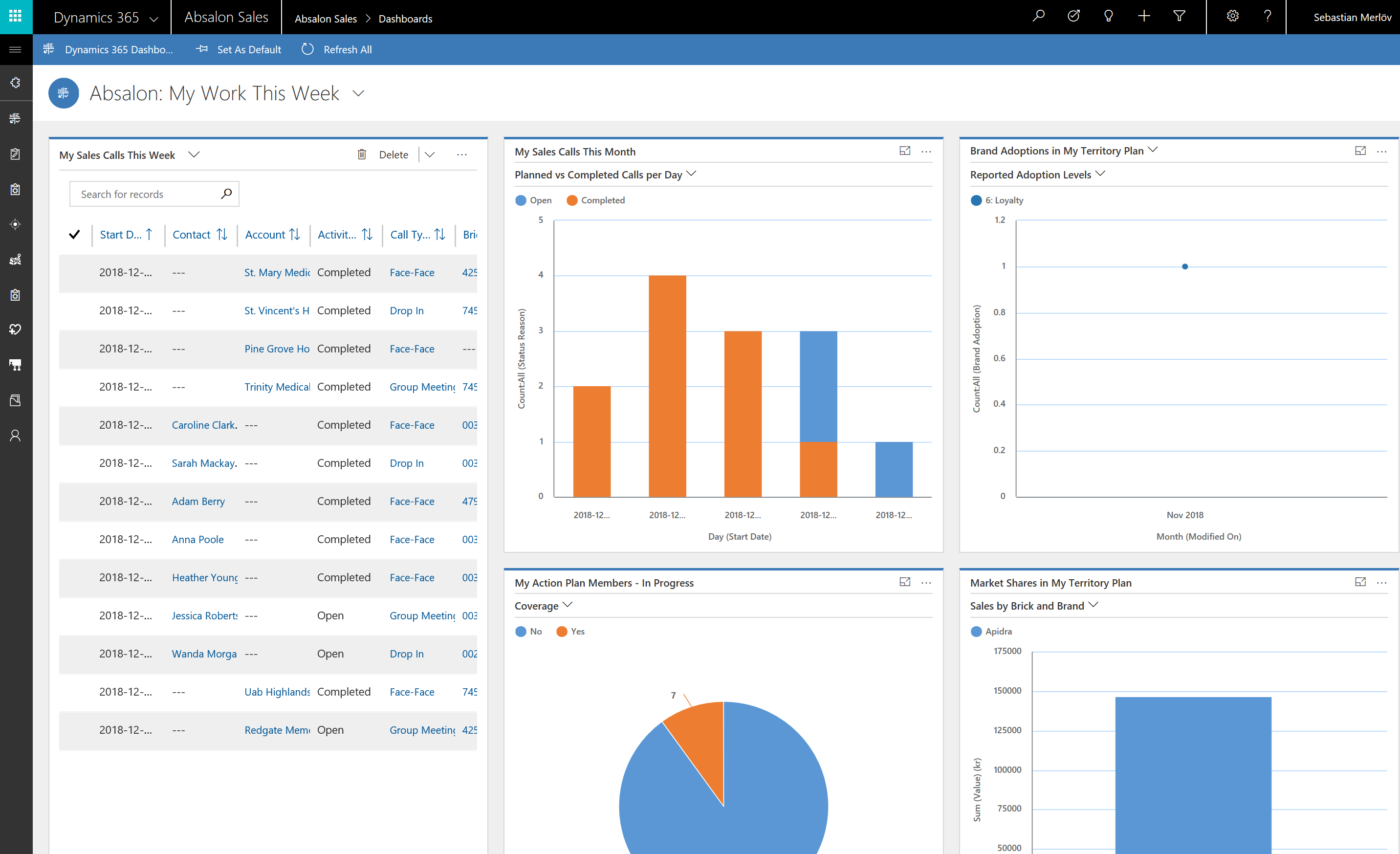The image size is (1400, 854).
Task: Open Reported Adoption Levels dropdown
Action: pyautogui.click(x=1100, y=174)
